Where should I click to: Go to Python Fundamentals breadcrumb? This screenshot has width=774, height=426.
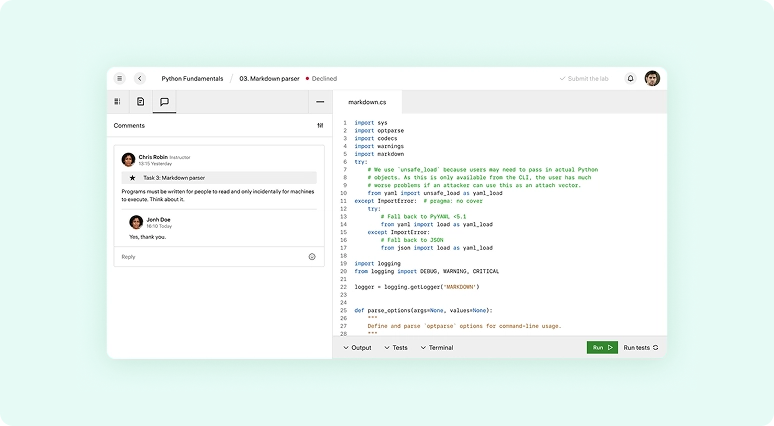(192, 78)
